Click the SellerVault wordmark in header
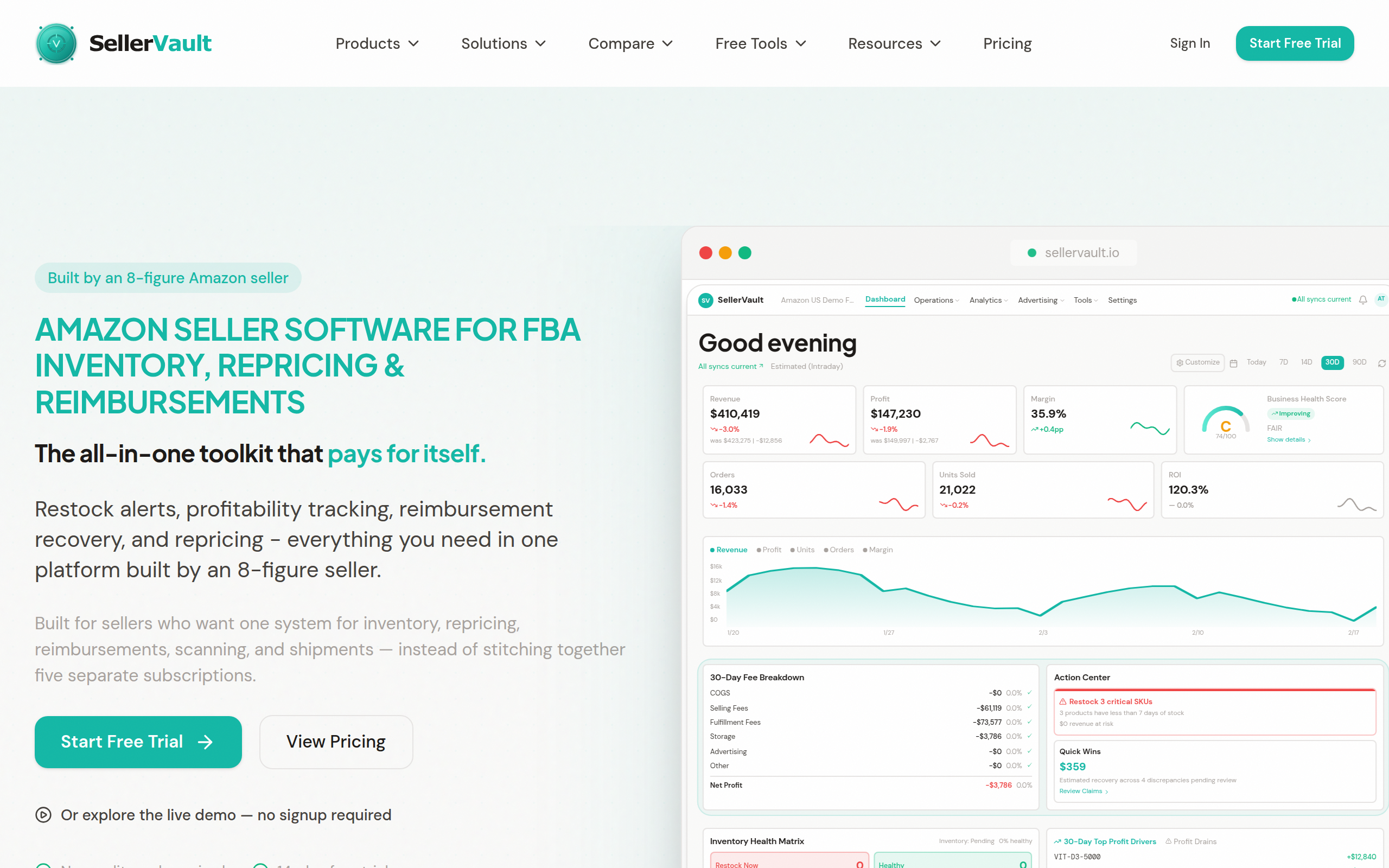1389x868 pixels. coord(150,43)
